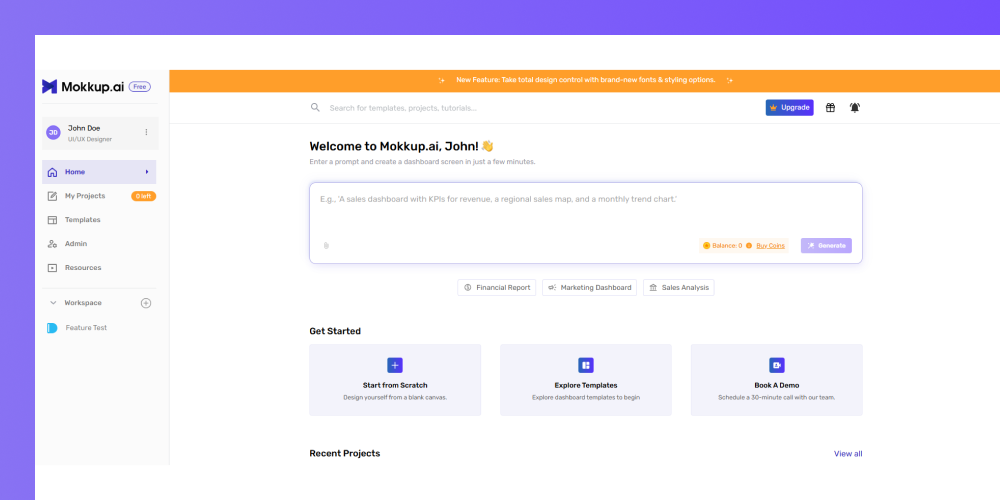This screenshot has width=1000, height=500.
Task: Click the New Feature announcement banner
Action: [585, 80]
